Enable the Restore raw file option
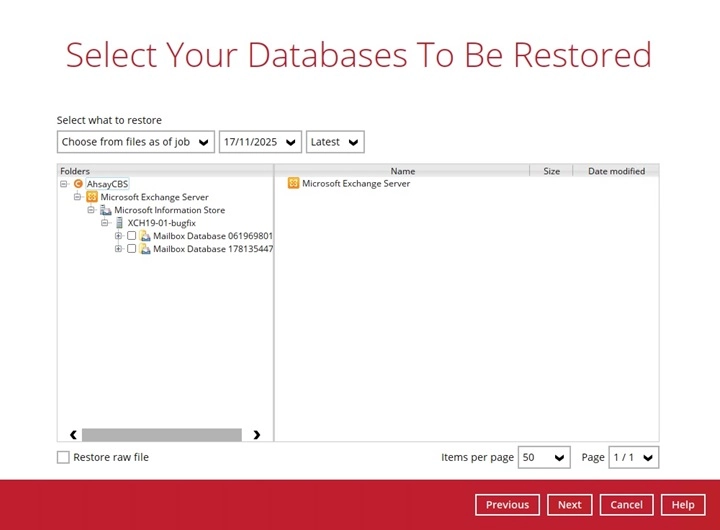 point(64,457)
